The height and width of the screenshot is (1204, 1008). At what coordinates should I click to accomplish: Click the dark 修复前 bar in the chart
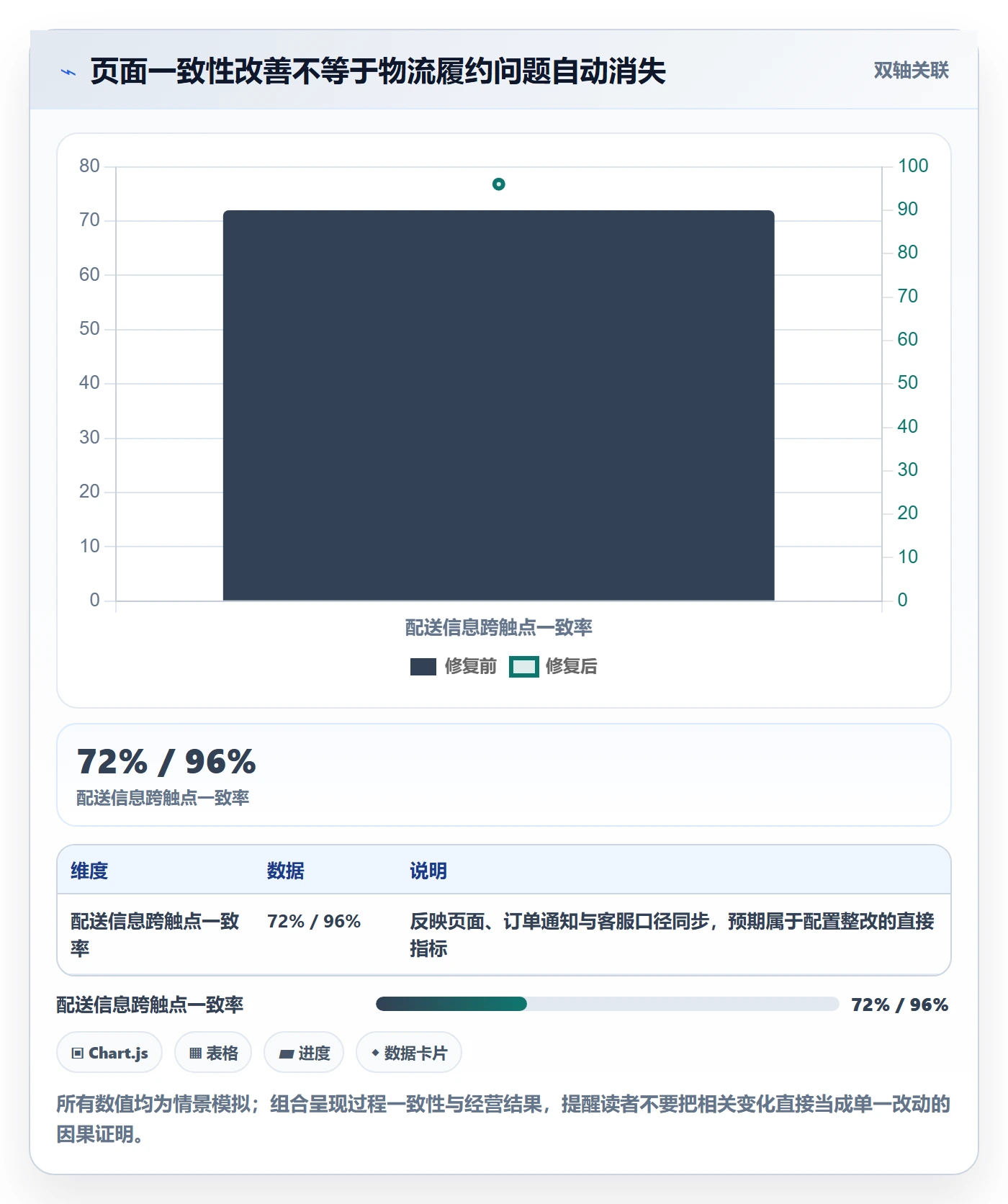[498, 405]
